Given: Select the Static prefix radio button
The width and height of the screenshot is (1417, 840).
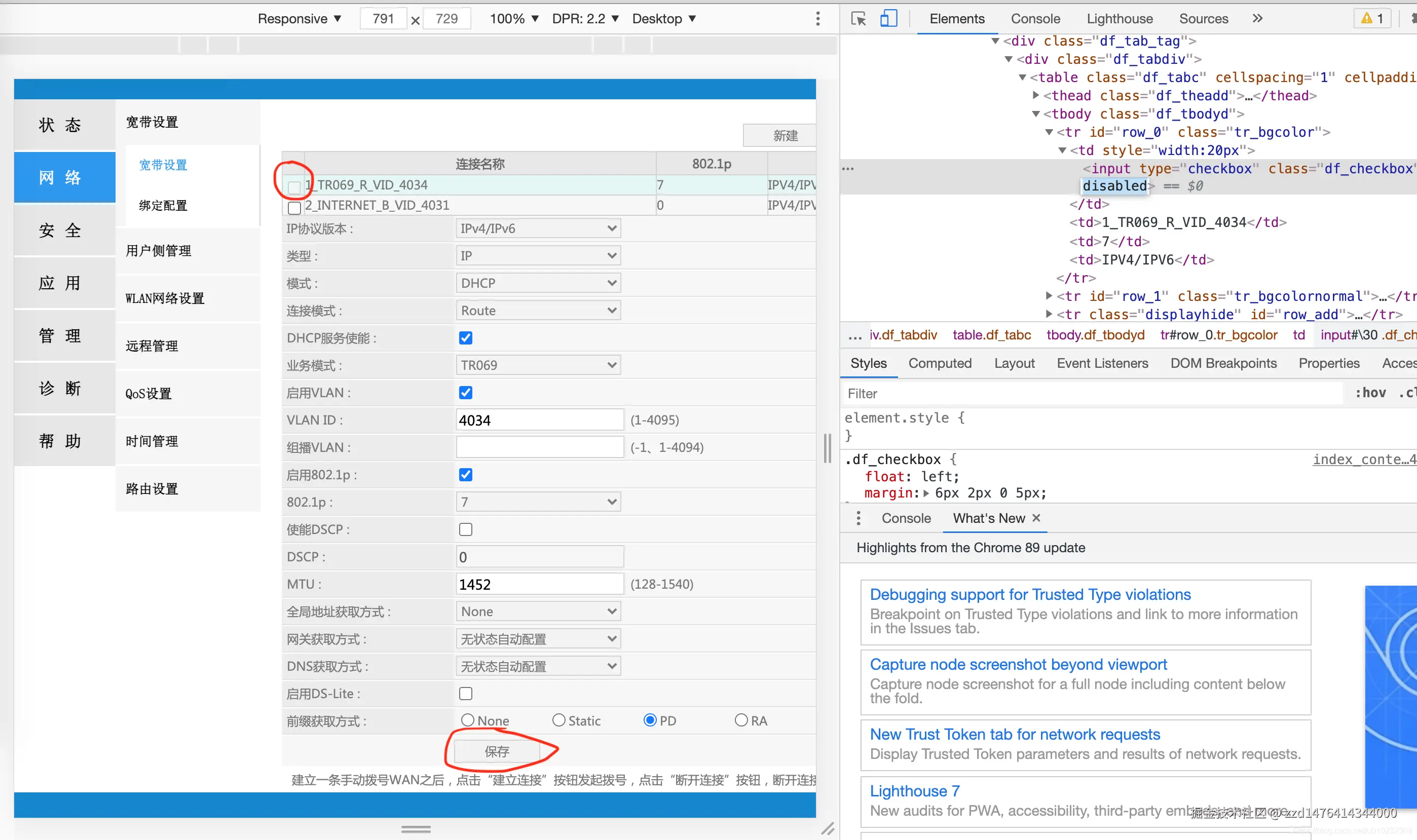Looking at the screenshot, I should pyautogui.click(x=559, y=720).
